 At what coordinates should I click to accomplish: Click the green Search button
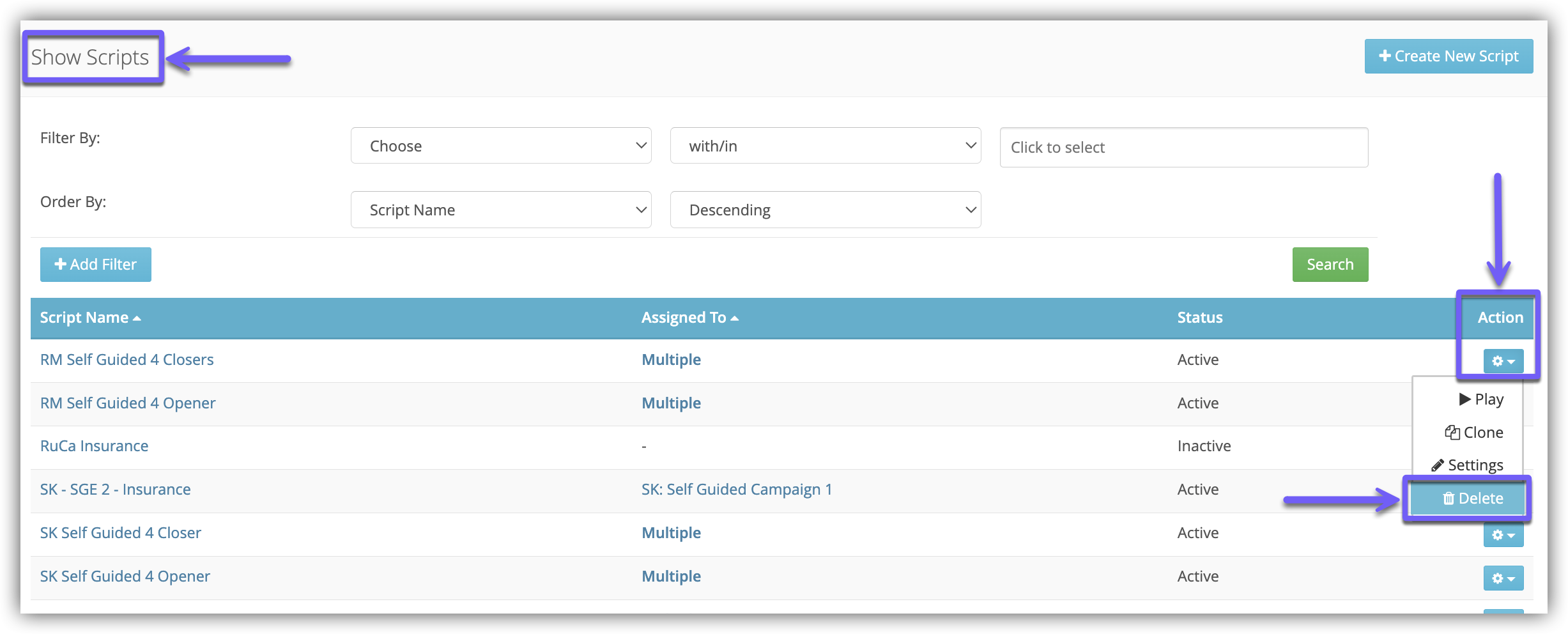click(x=1330, y=265)
